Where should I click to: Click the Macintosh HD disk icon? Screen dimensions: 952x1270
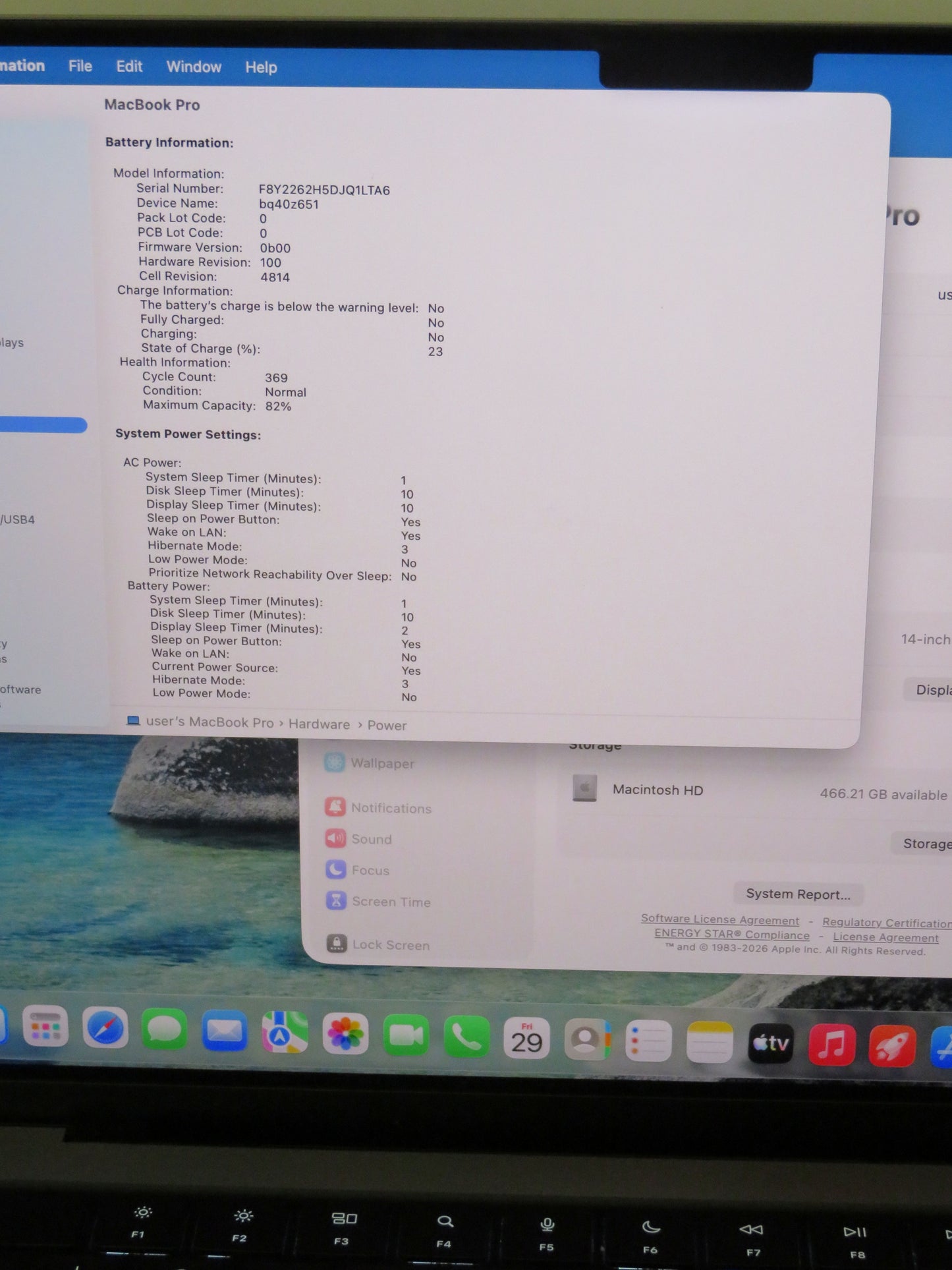584,788
